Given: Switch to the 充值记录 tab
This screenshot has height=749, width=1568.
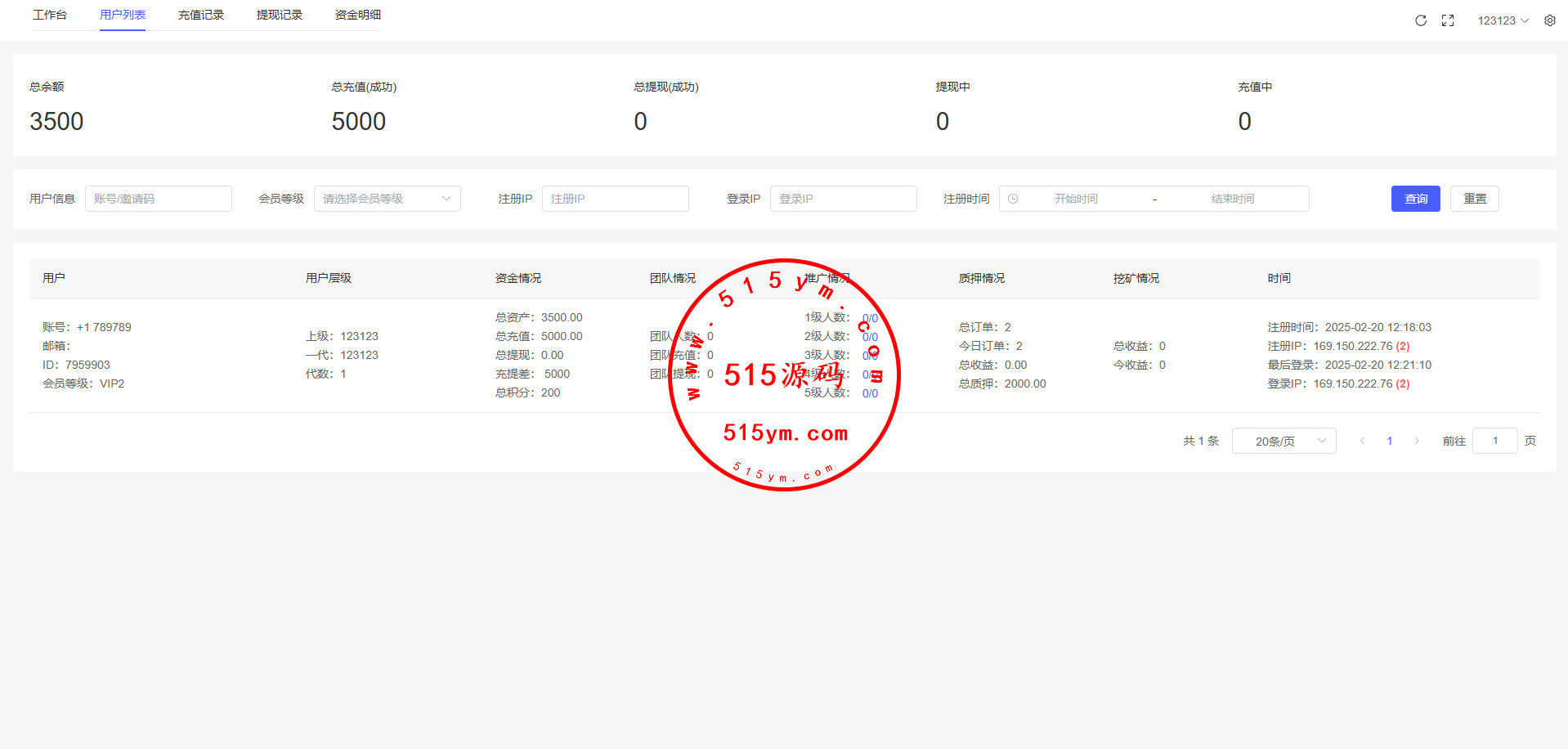Looking at the screenshot, I should (201, 15).
